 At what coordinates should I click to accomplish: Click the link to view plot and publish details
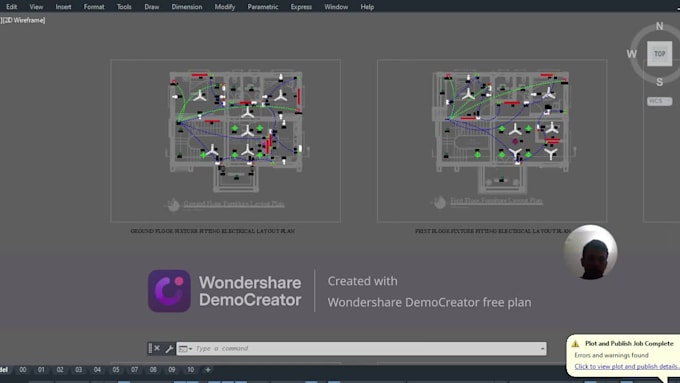tap(627, 367)
